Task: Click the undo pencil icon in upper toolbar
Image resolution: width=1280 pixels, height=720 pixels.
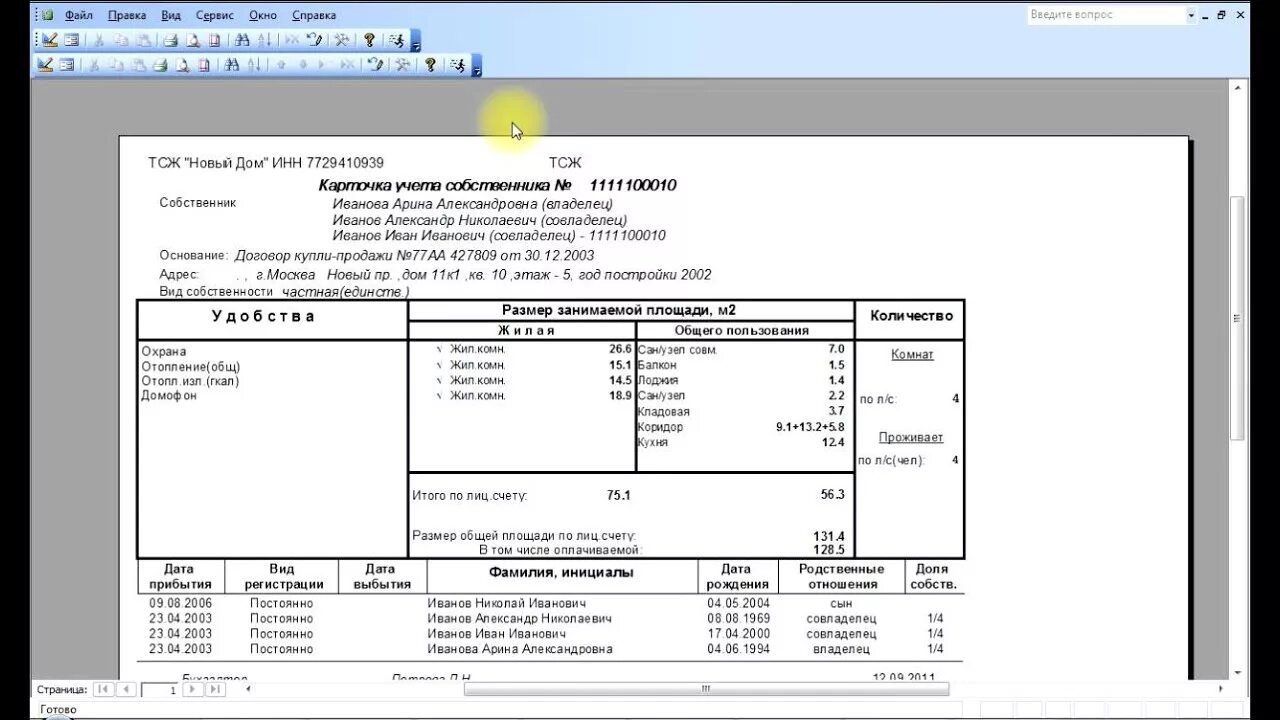Action: coord(315,40)
